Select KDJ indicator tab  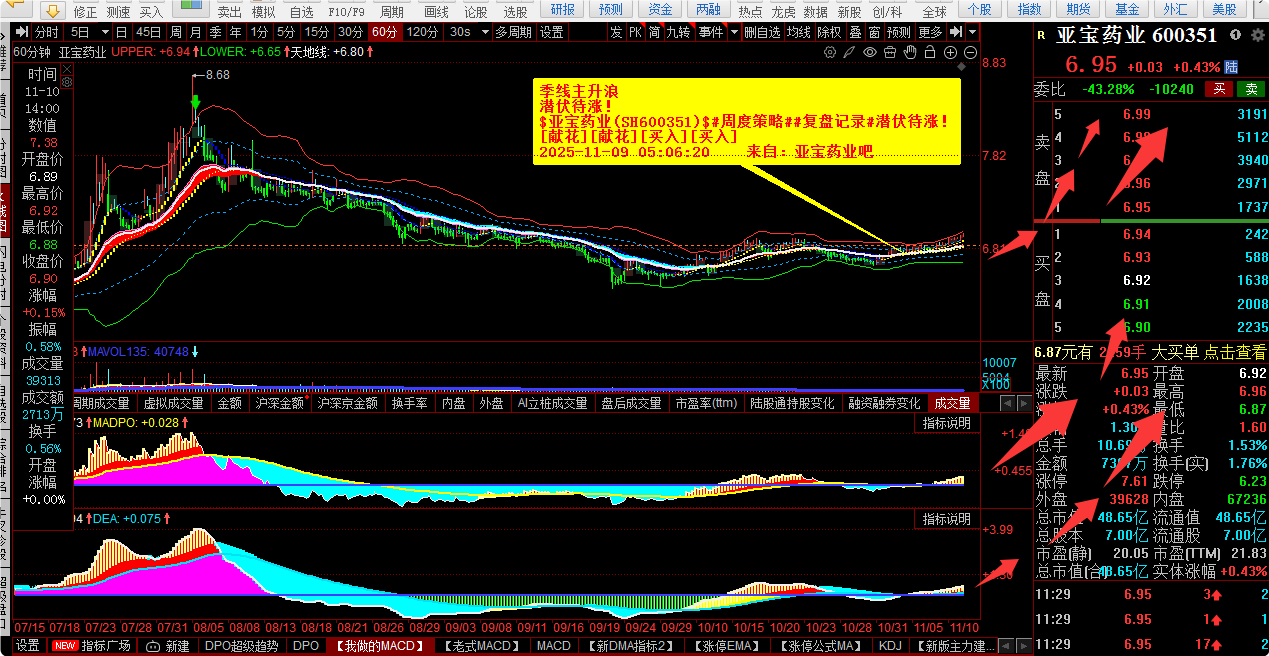pyautogui.click(x=889, y=646)
